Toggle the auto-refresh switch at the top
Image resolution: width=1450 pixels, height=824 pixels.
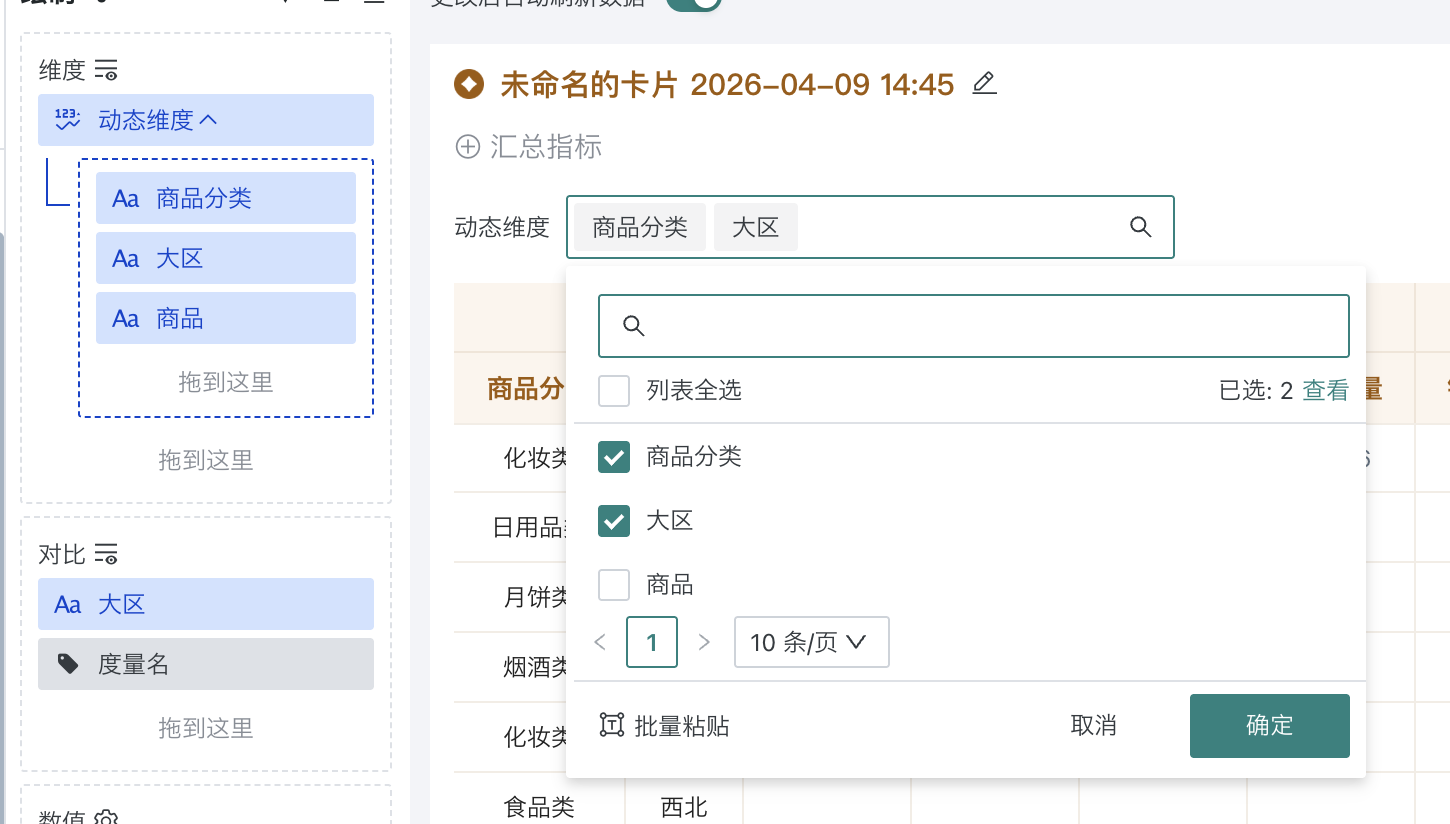coord(694,2)
